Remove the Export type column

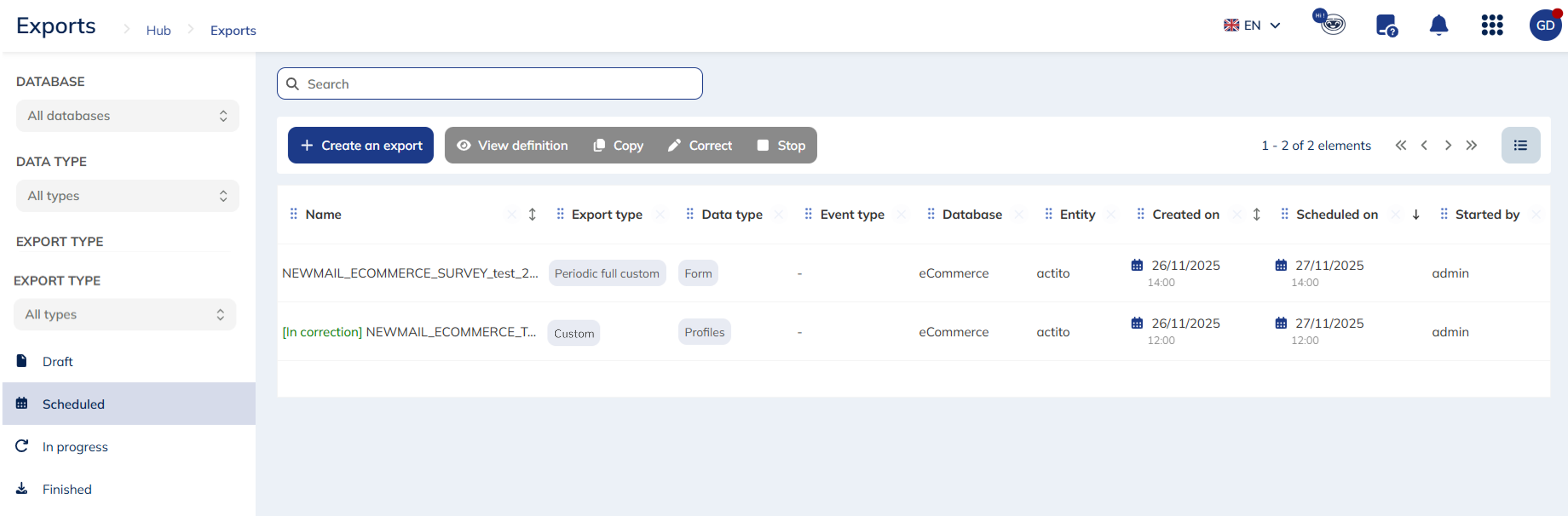pyautogui.click(x=660, y=214)
